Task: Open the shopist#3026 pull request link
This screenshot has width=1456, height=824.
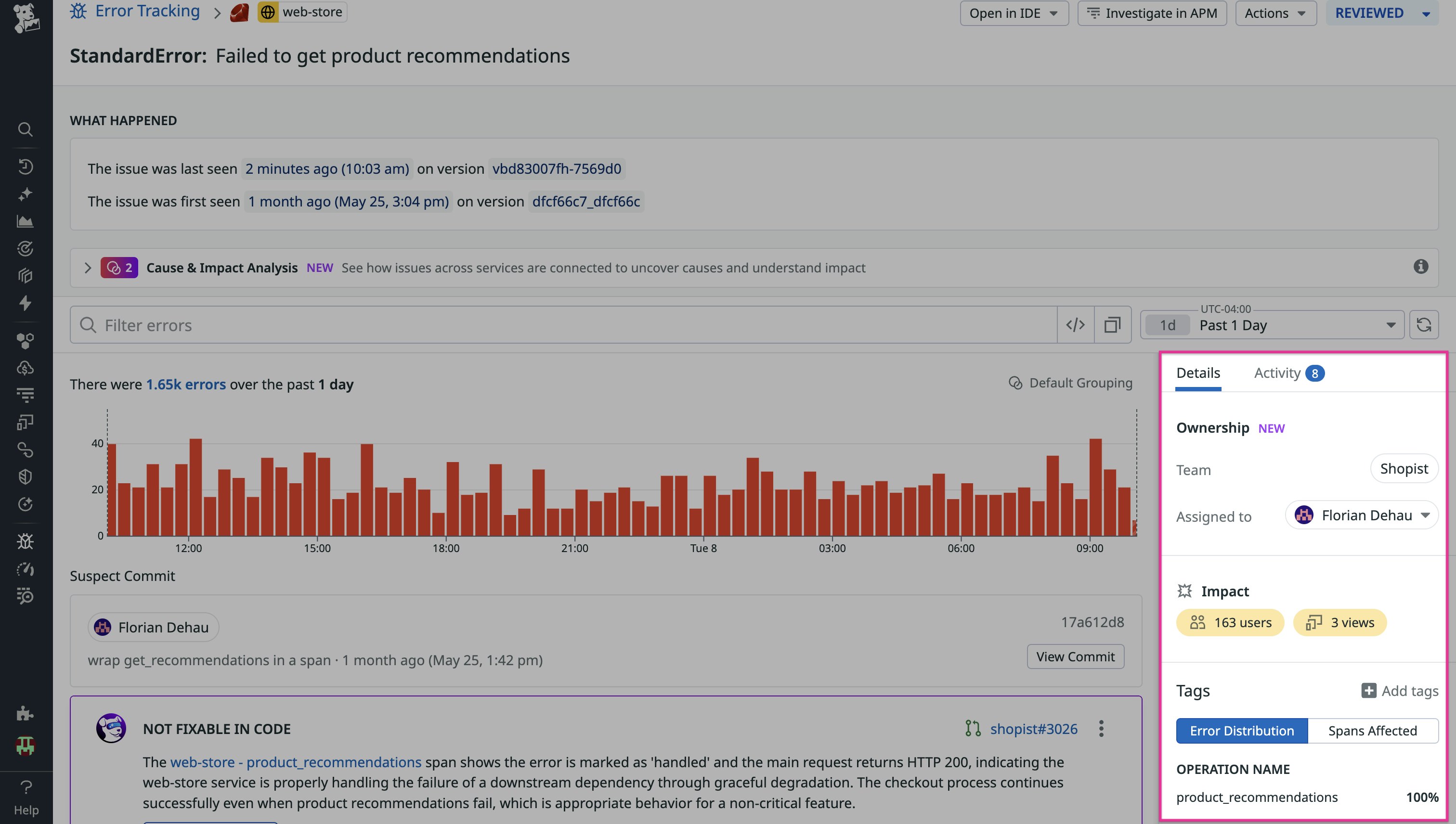Action: [x=1033, y=729]
